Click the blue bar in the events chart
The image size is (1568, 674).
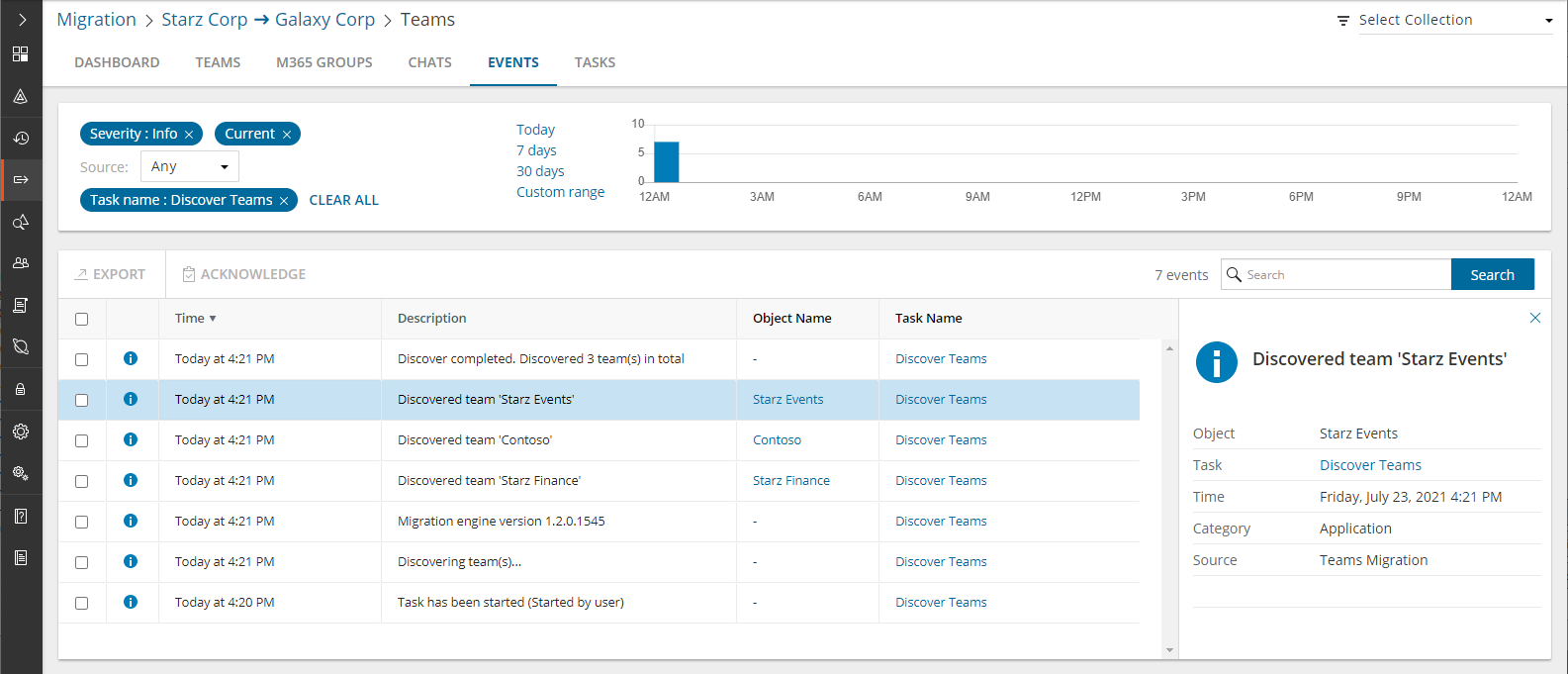point(667,162)
